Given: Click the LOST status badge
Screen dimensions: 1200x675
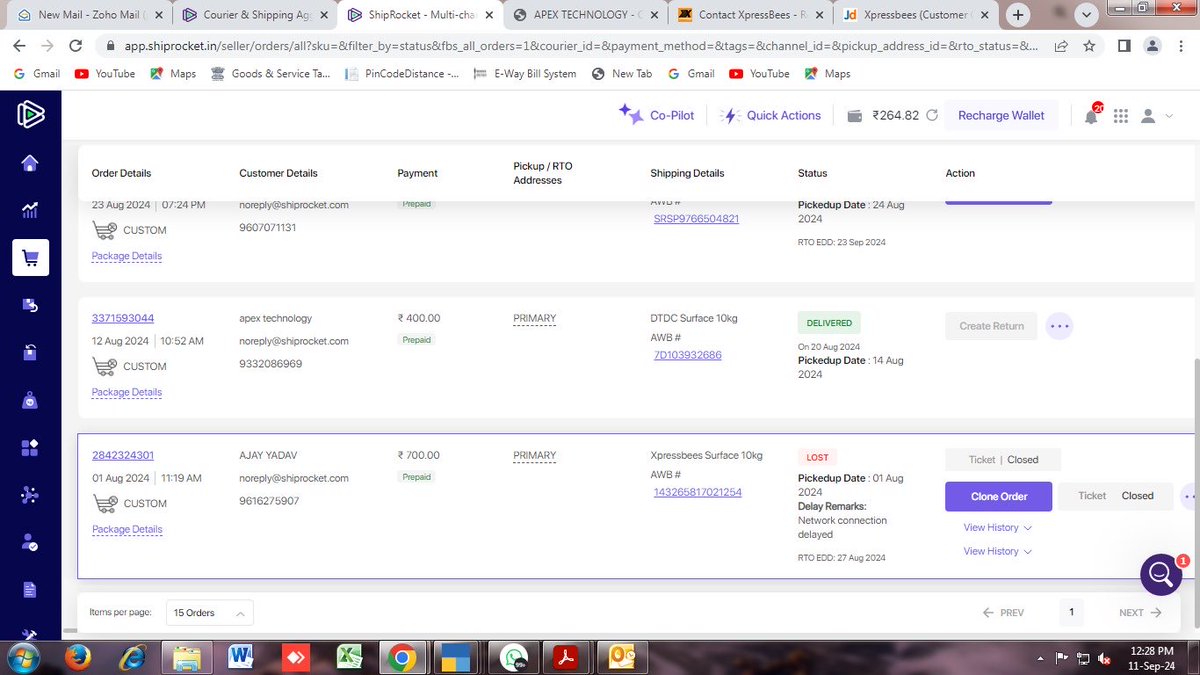Looking at the screenshot, I should (x=817, y=457).
